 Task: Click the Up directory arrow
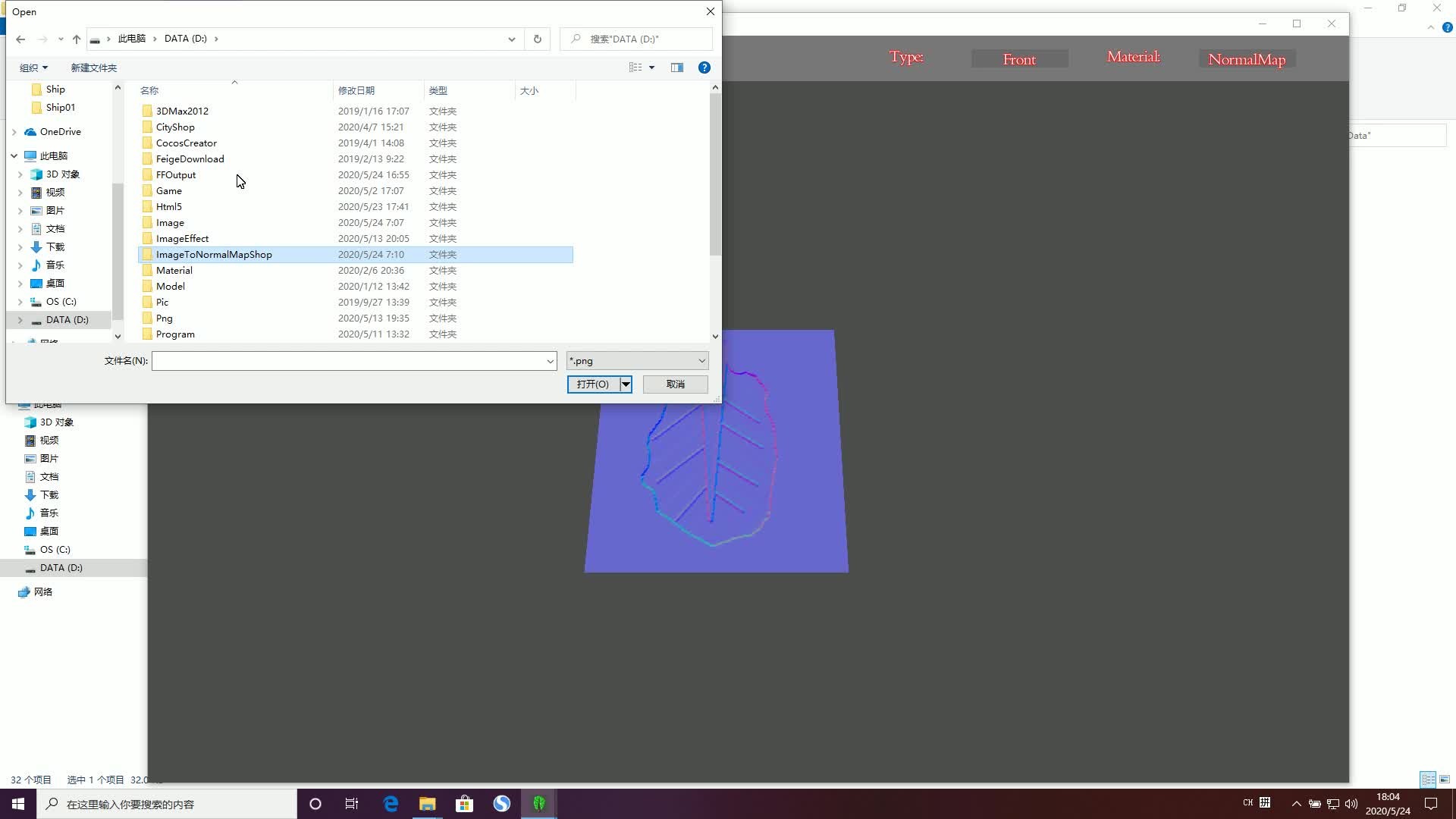click(77, 39)
